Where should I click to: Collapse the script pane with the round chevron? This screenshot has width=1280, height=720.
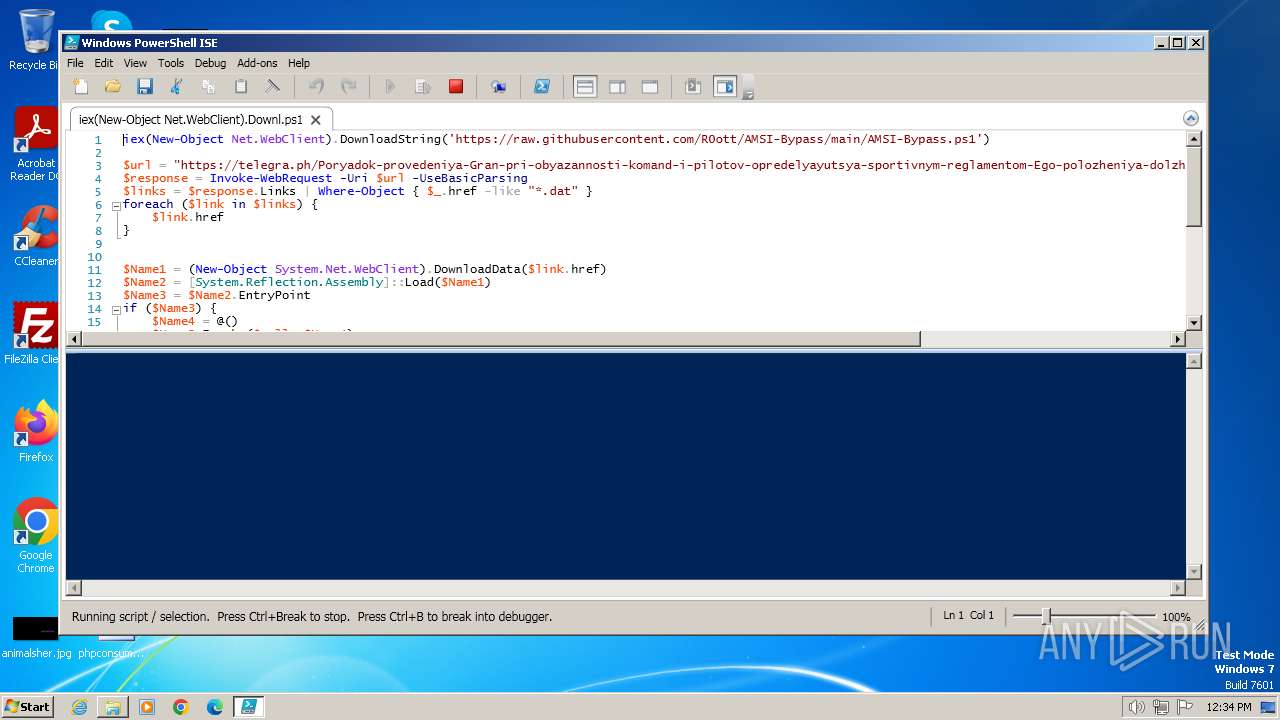pos(1190,118)
